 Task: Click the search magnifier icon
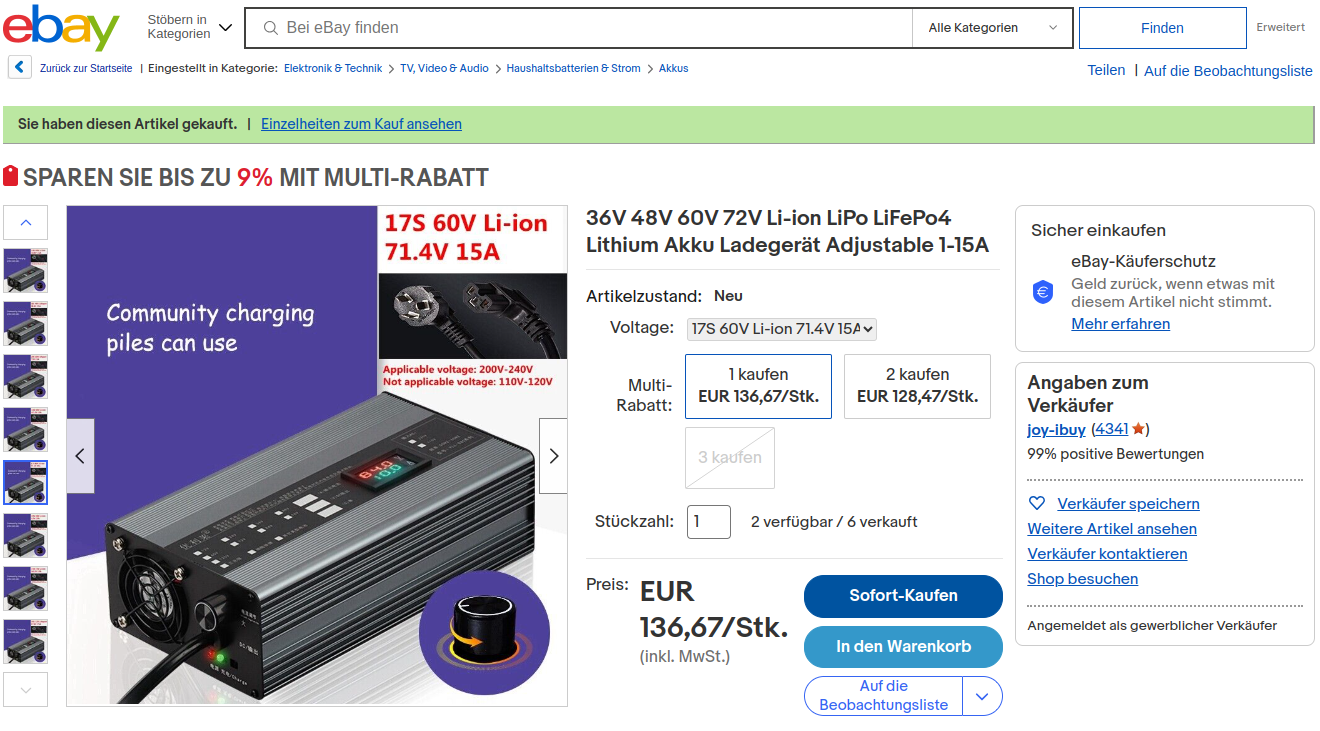[270, 28]
